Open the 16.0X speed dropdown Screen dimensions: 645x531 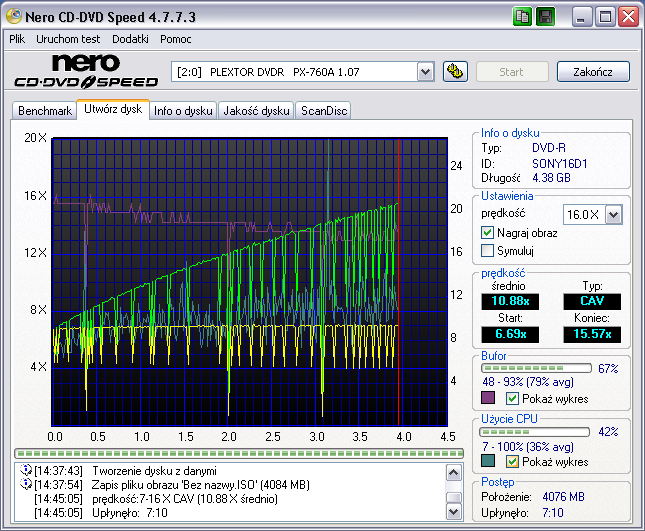click(x=614, y=214)
